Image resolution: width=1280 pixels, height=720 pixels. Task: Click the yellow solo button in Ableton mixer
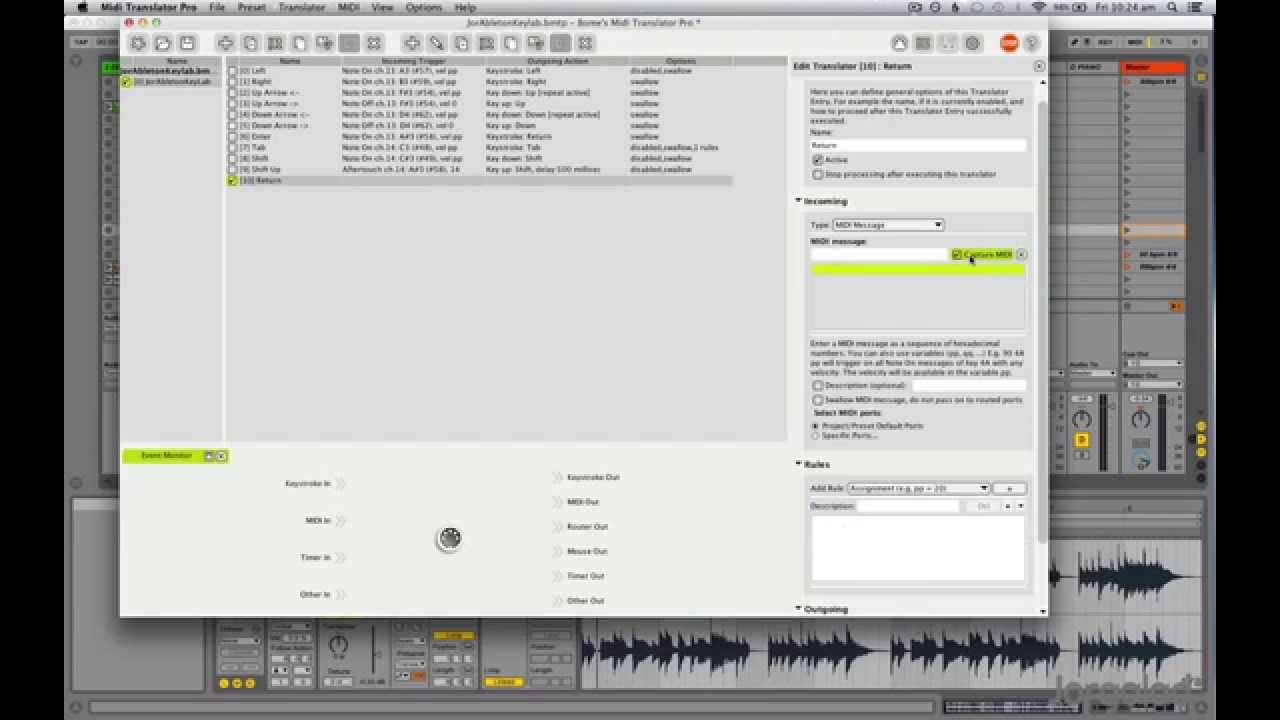tap(1081, 440)
